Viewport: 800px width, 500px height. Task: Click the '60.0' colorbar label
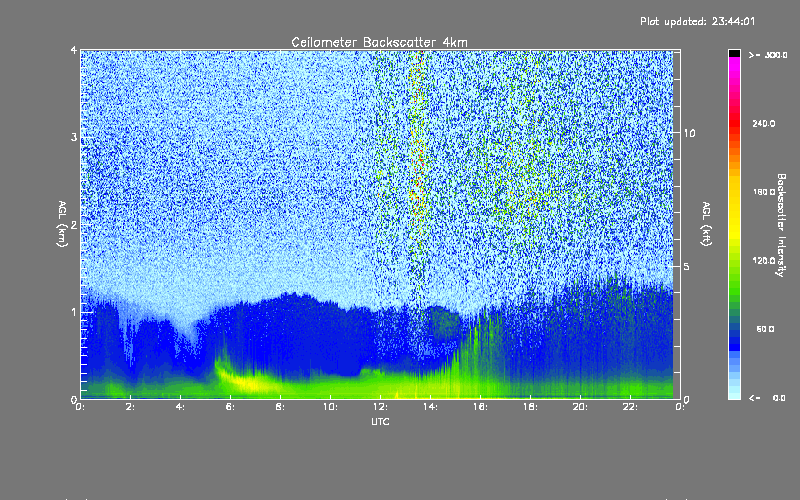pyautogui.click(x=765, y=329)
